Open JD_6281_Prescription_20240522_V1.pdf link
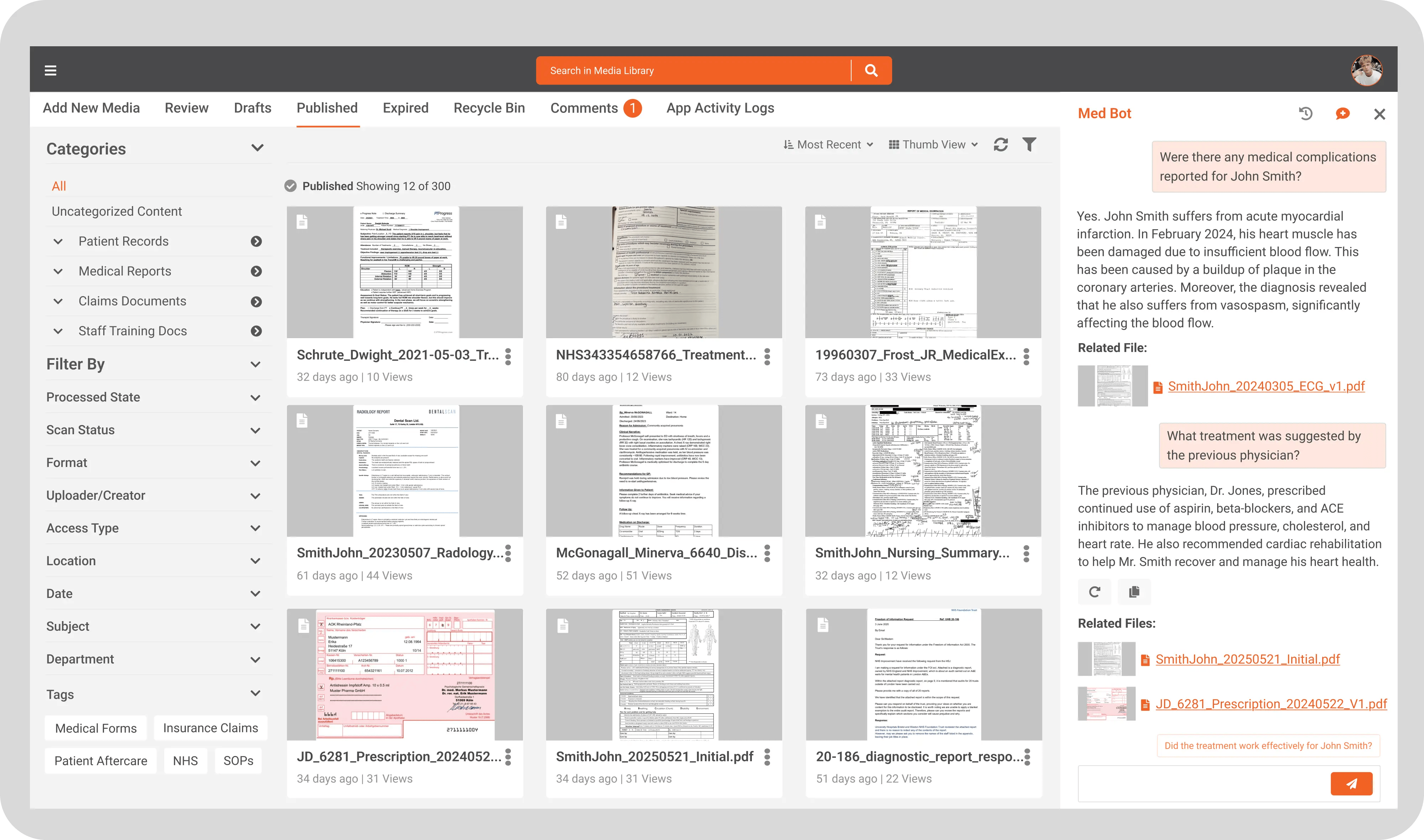 (1271, 704)
